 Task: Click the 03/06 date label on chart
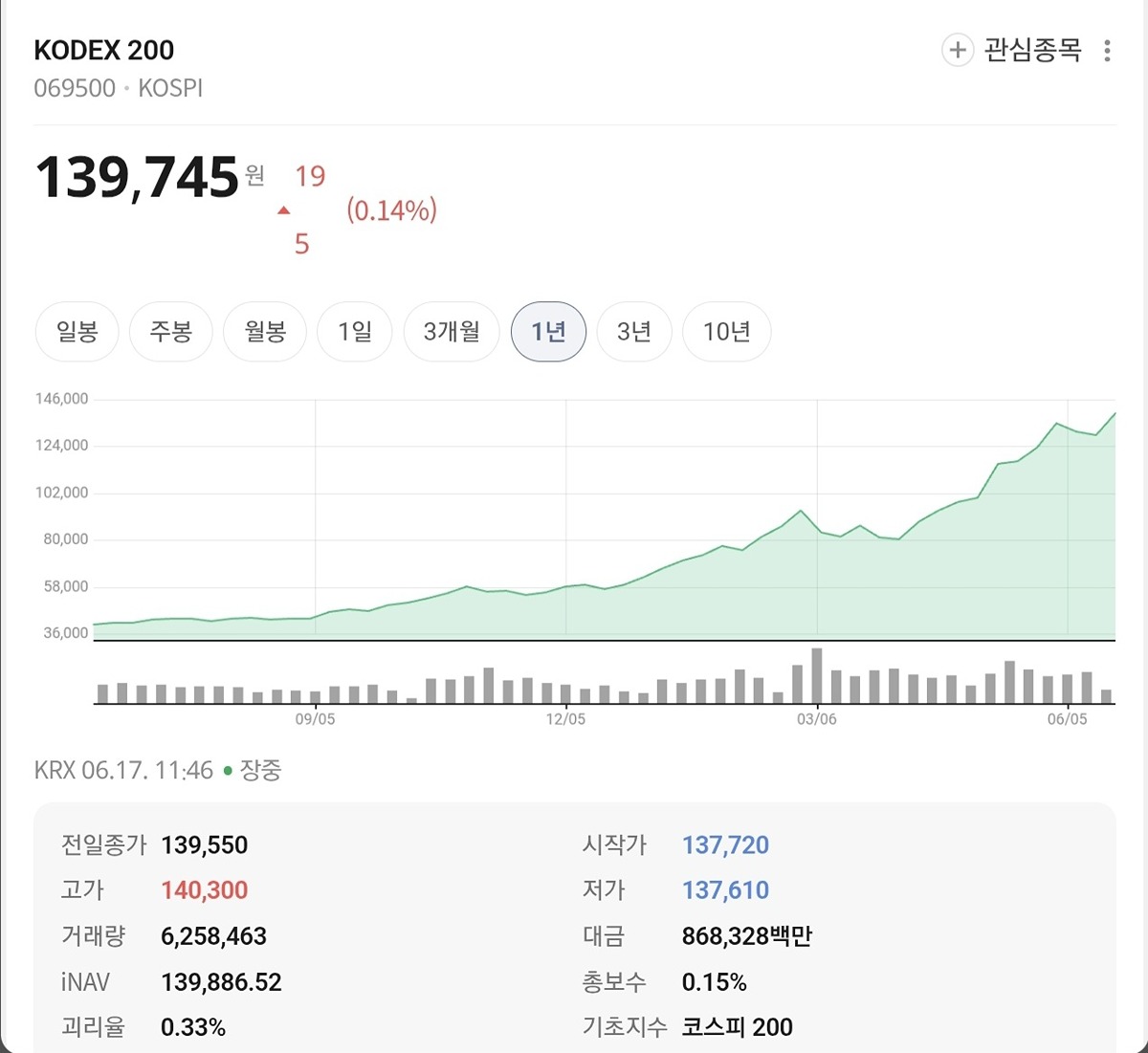point(817,719)
